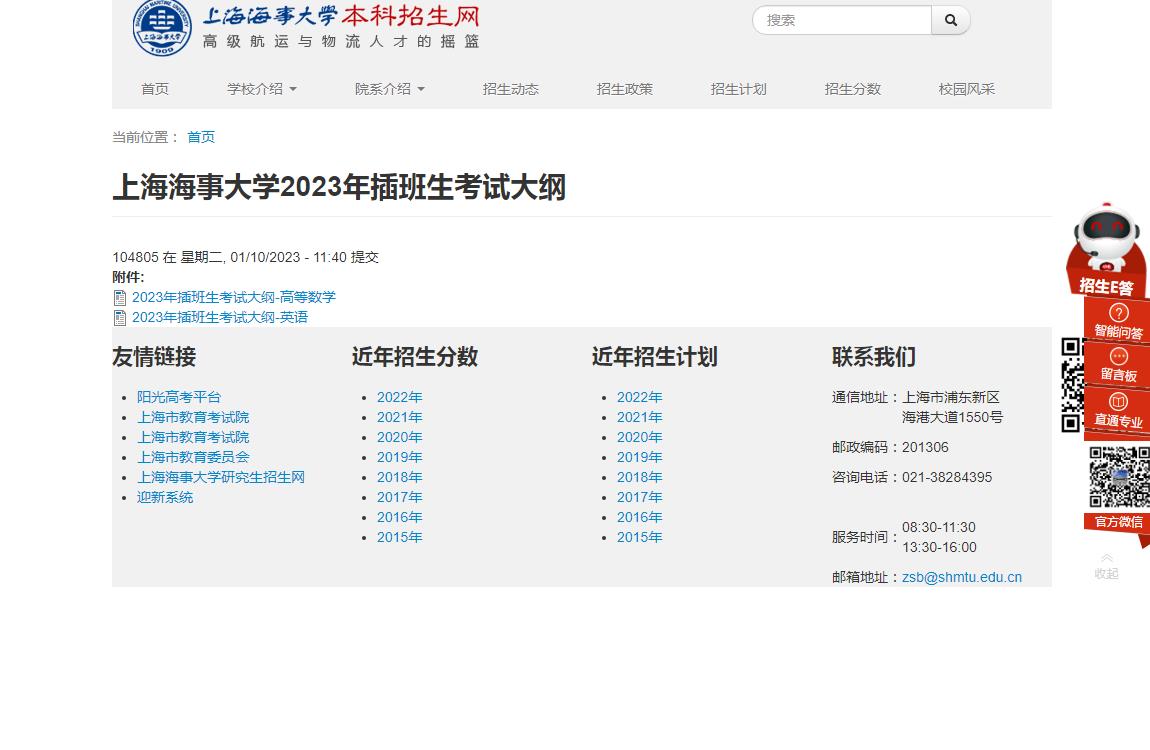This screenshot has width=1150, height=750.
Task: Open the 招生动态 menu item
Action: (x=510, y=89)
